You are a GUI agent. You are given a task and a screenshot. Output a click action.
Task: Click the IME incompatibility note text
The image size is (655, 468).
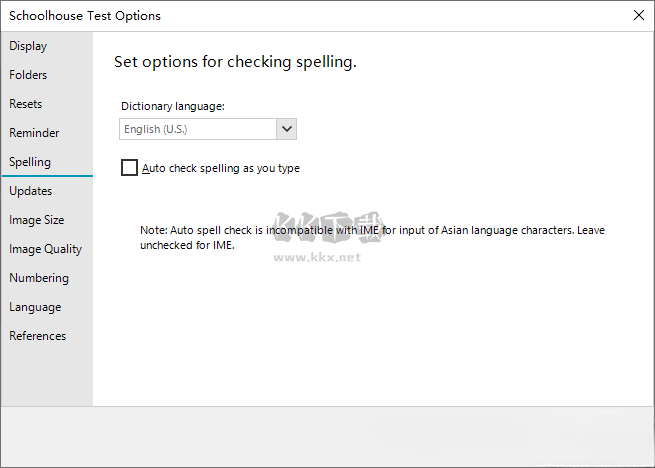(372, 237)
